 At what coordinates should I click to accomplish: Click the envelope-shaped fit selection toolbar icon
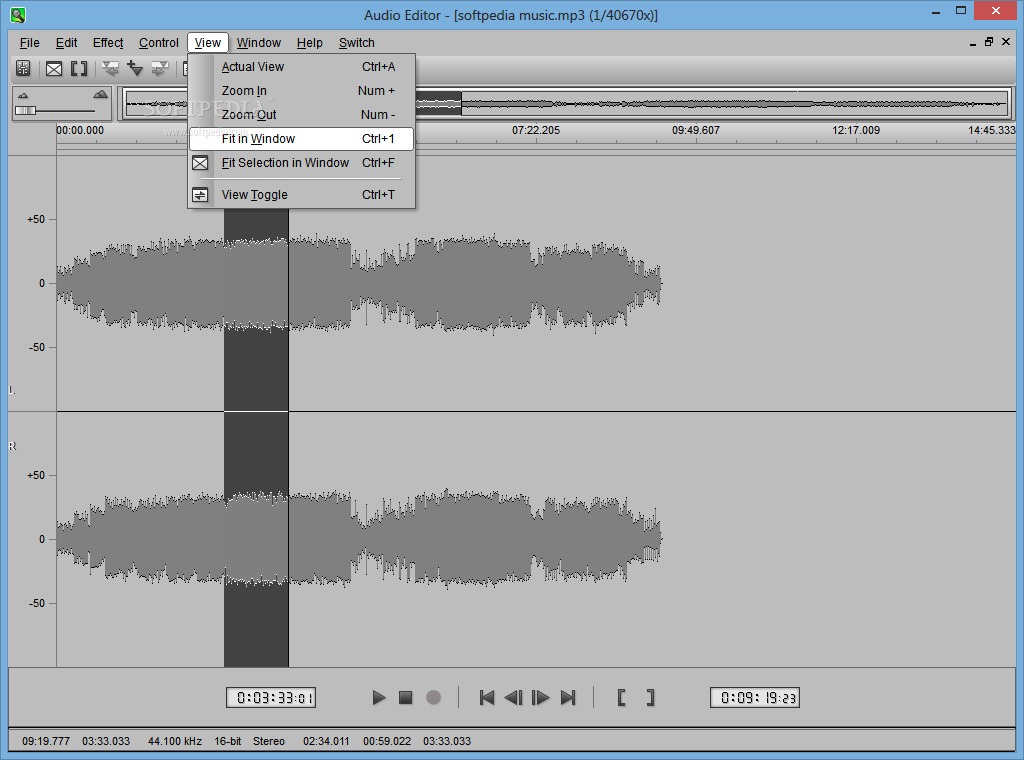(x=54, y=69)
